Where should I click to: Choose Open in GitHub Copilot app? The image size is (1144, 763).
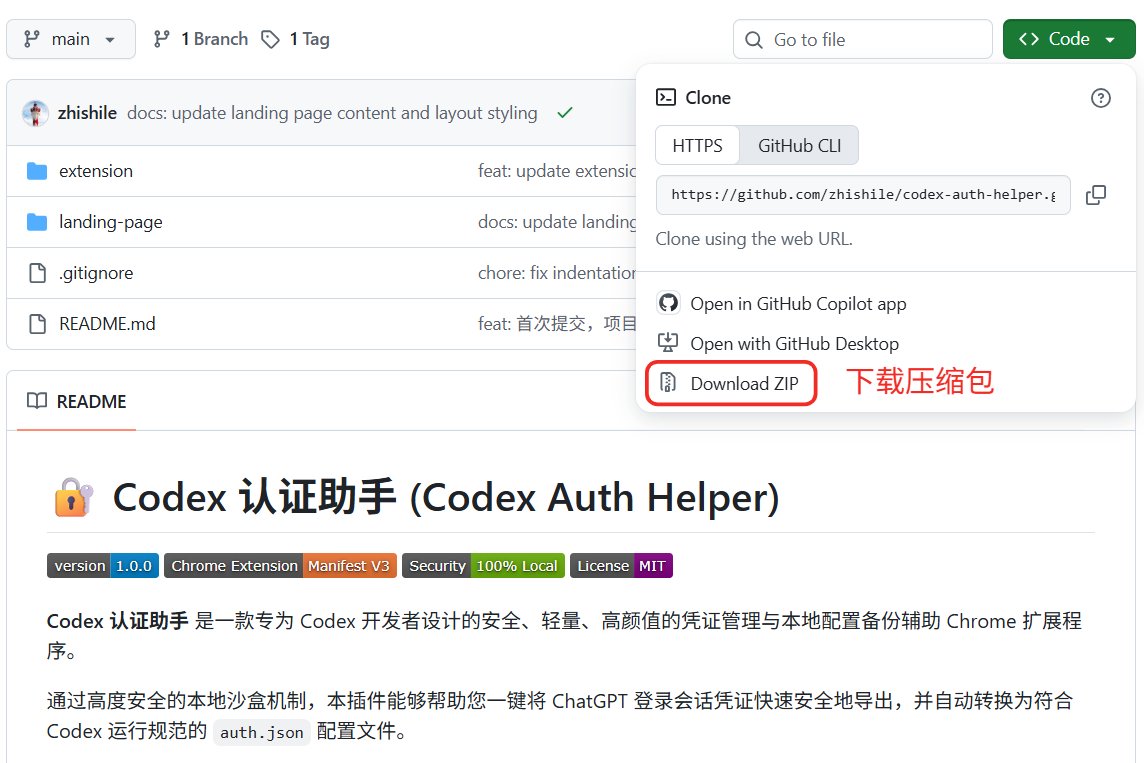pos(798,304)
